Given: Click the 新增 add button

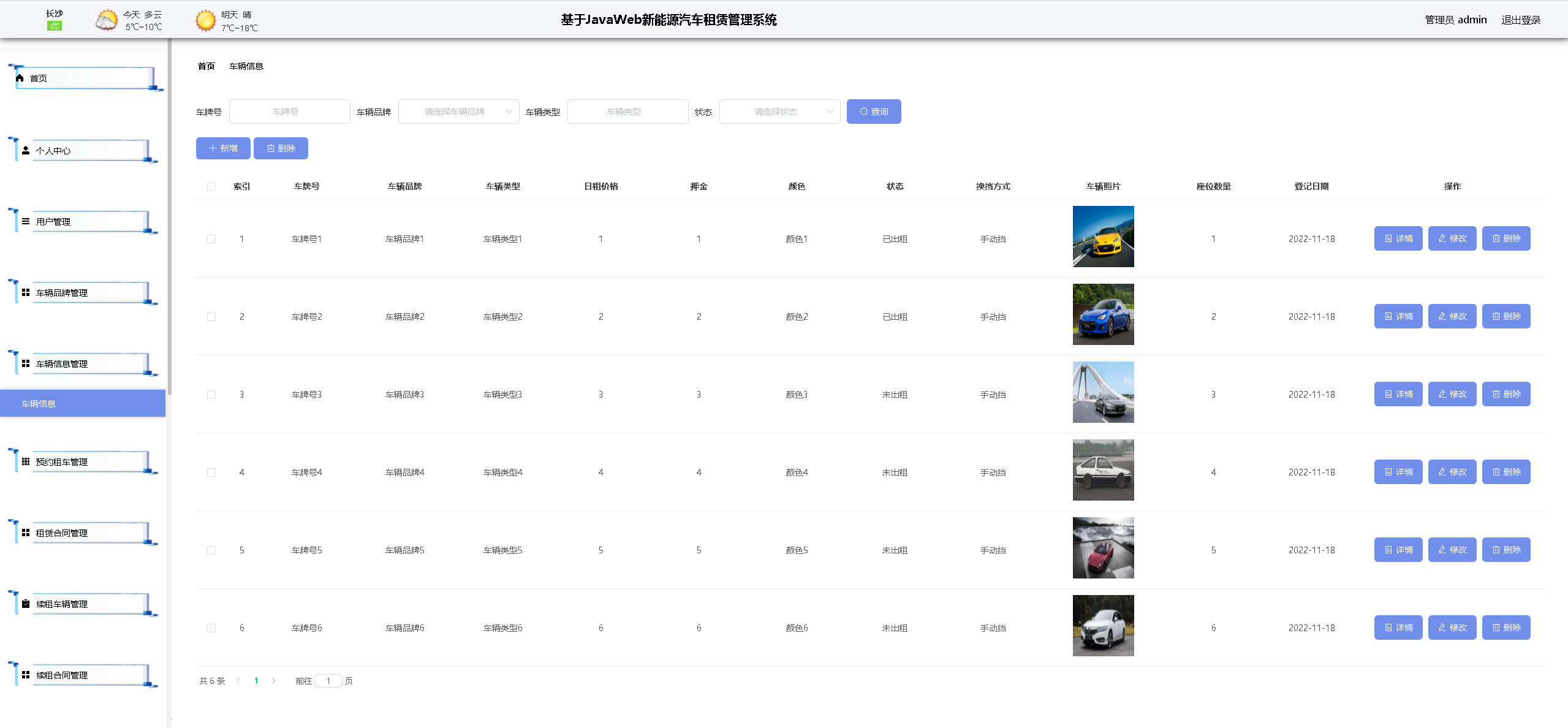Looking at the screenshot, I should coord(223,148).
